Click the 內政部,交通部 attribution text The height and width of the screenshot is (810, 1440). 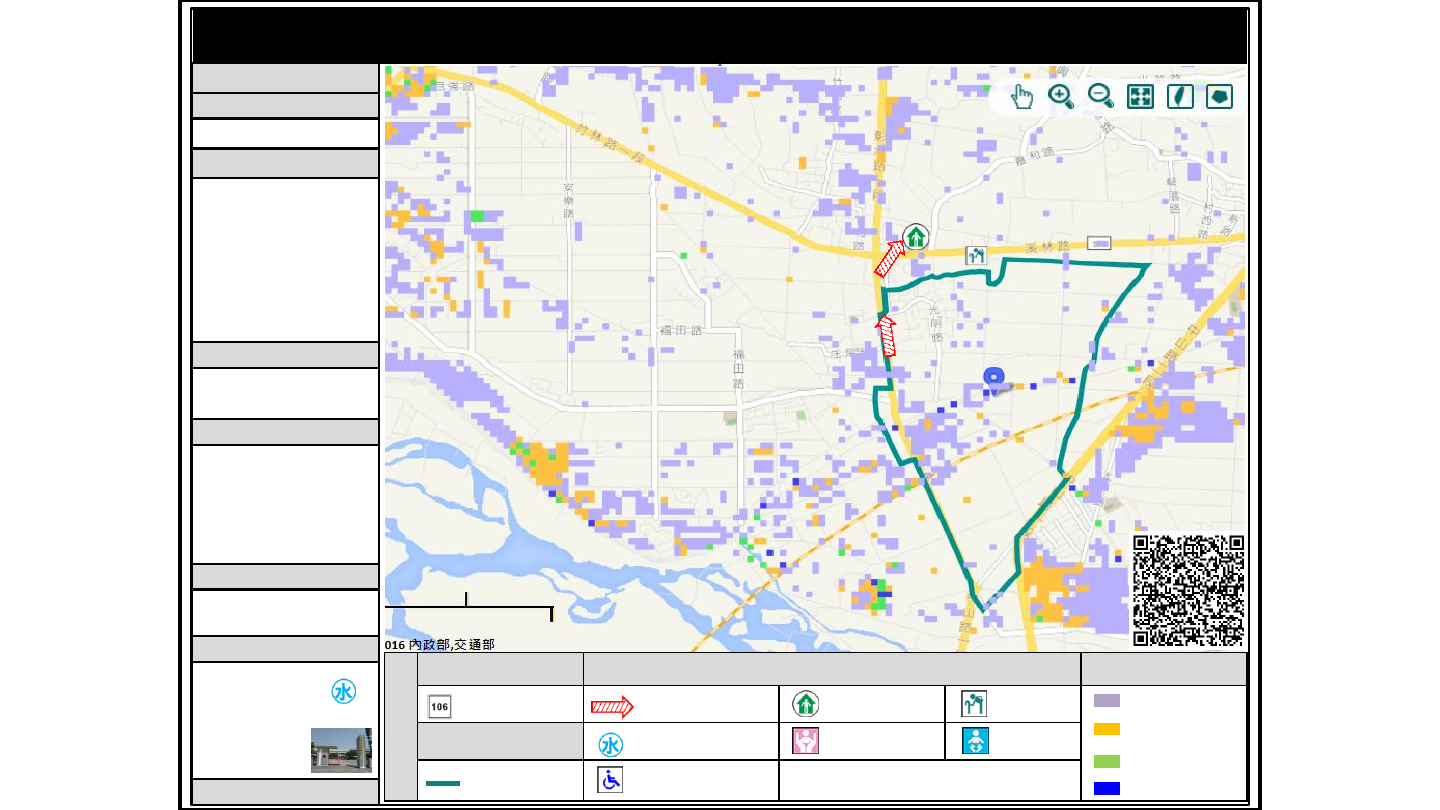coord(452,646)
